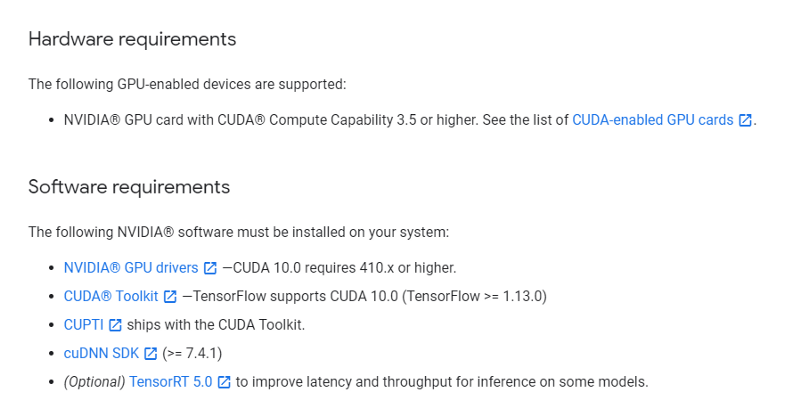Click external-link icon next to CUPTI

[x=115, y=325]
